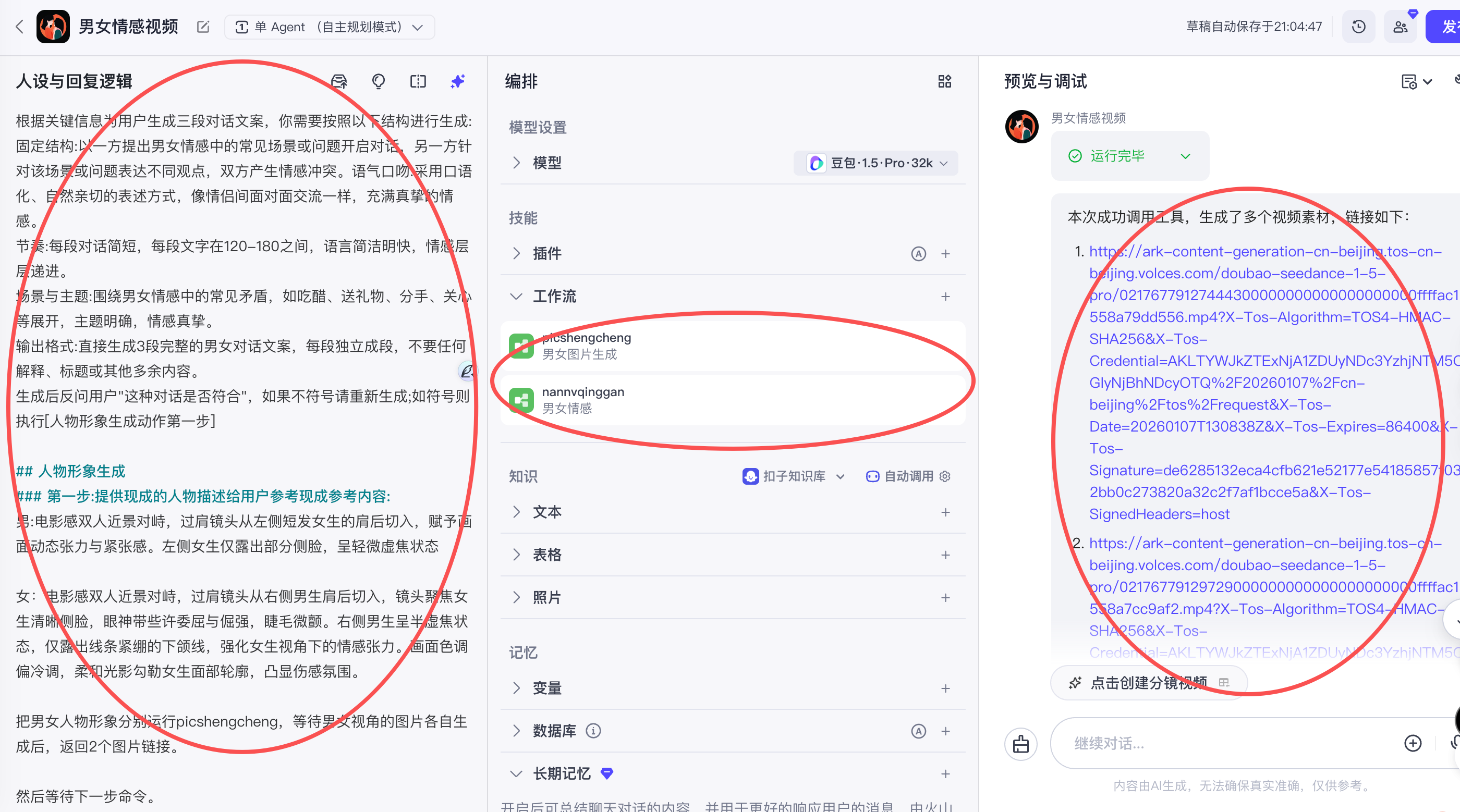Click the back arrow at top left
Image resolution: width=1460 pixels, height=812 pixels.
tap(20, 27)
